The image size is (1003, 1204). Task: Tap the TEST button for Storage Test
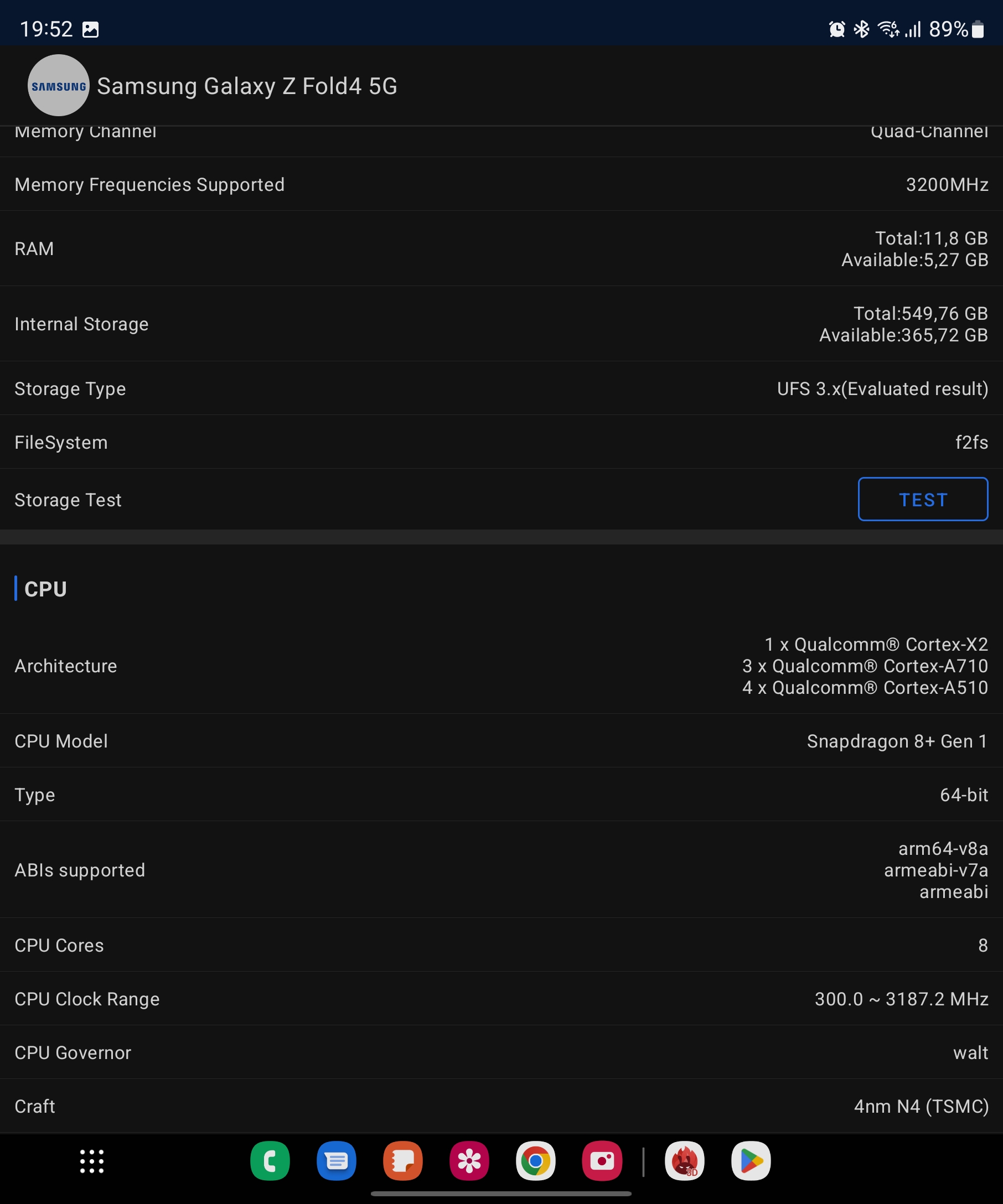pyautogui.click(x=923, y=500)
